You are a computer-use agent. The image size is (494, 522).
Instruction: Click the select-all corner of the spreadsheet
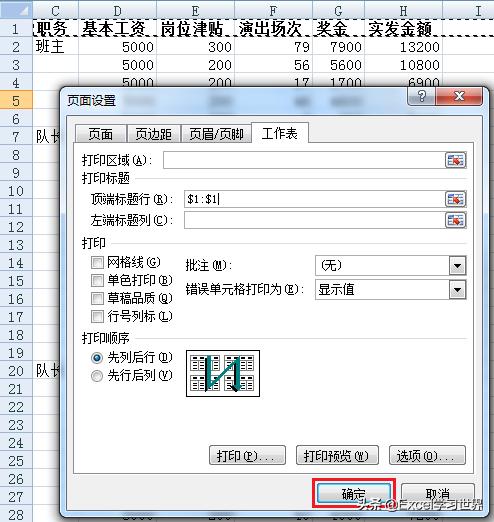click(16, 10)
